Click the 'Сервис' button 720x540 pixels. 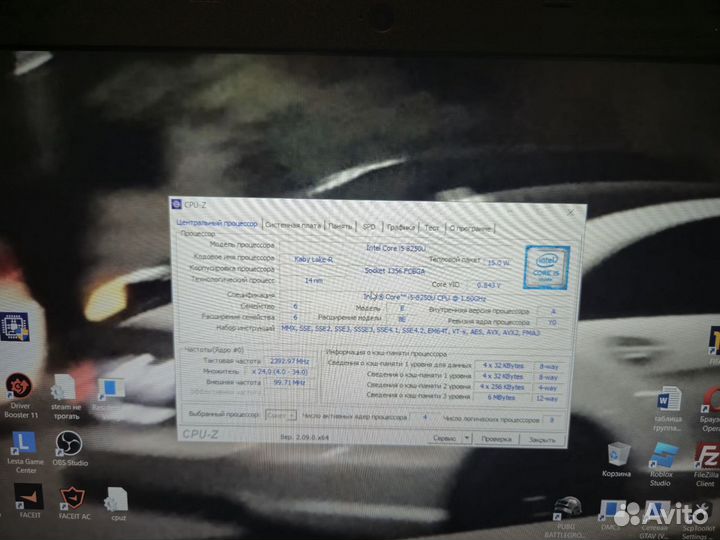pyautogui.click(x=444, y=439)
